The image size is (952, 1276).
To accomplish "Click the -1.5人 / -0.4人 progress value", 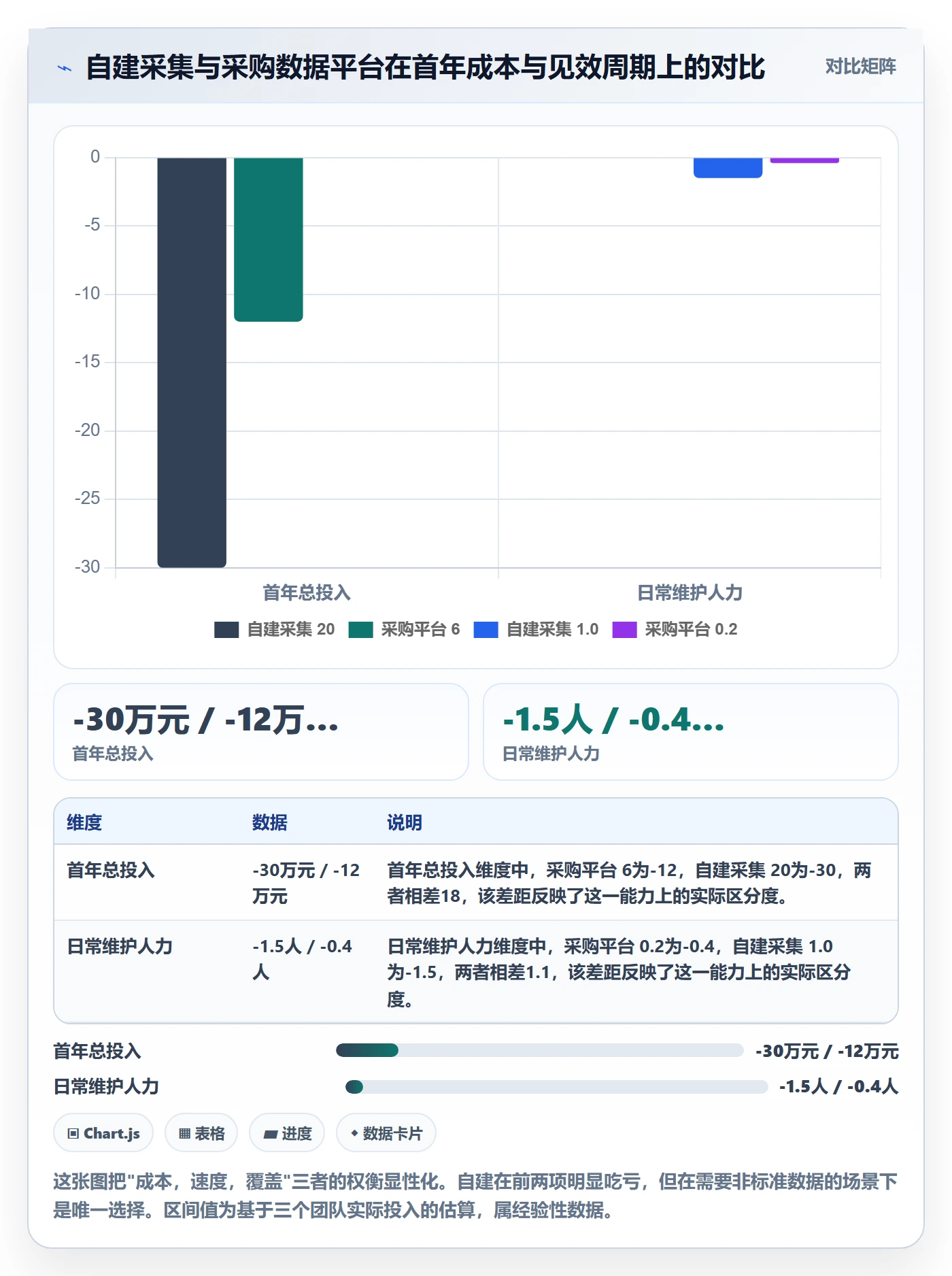I will pos(838,1086).
